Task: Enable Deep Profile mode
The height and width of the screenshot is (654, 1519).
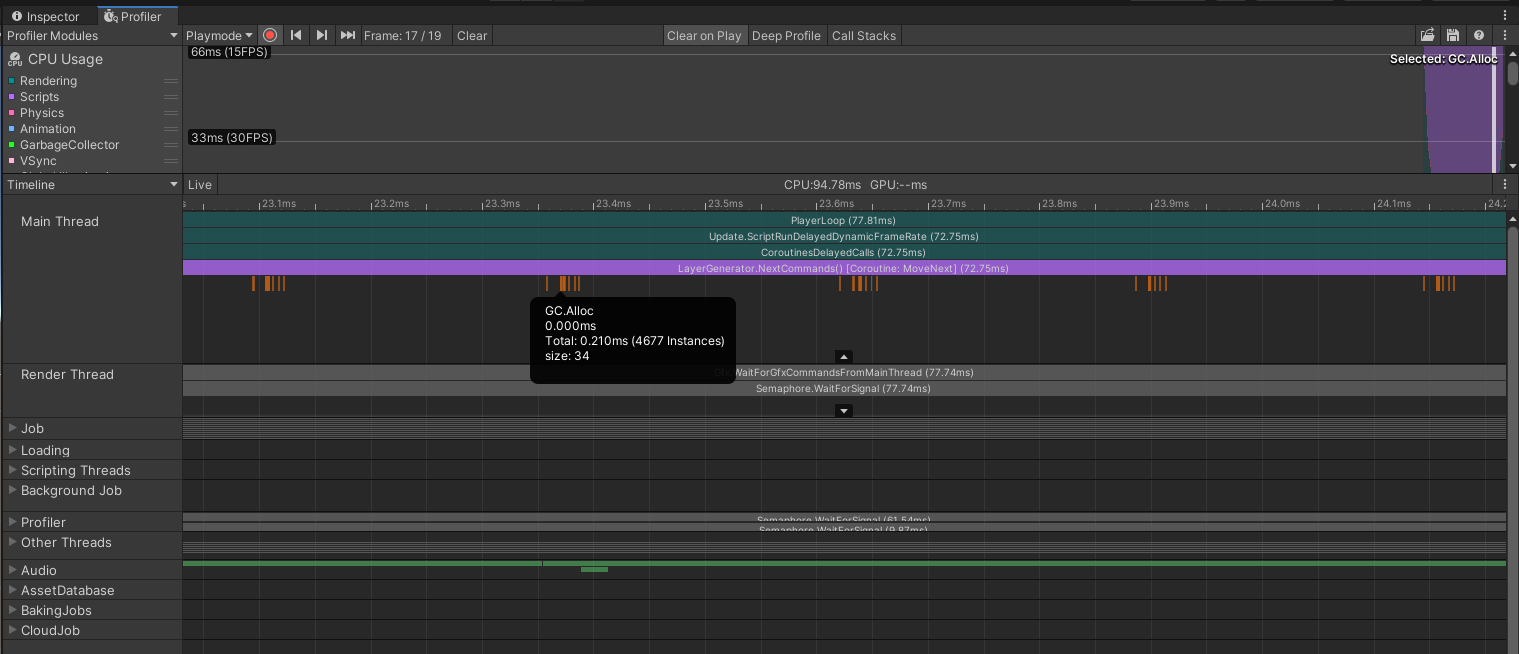Action: click(787, 35)
